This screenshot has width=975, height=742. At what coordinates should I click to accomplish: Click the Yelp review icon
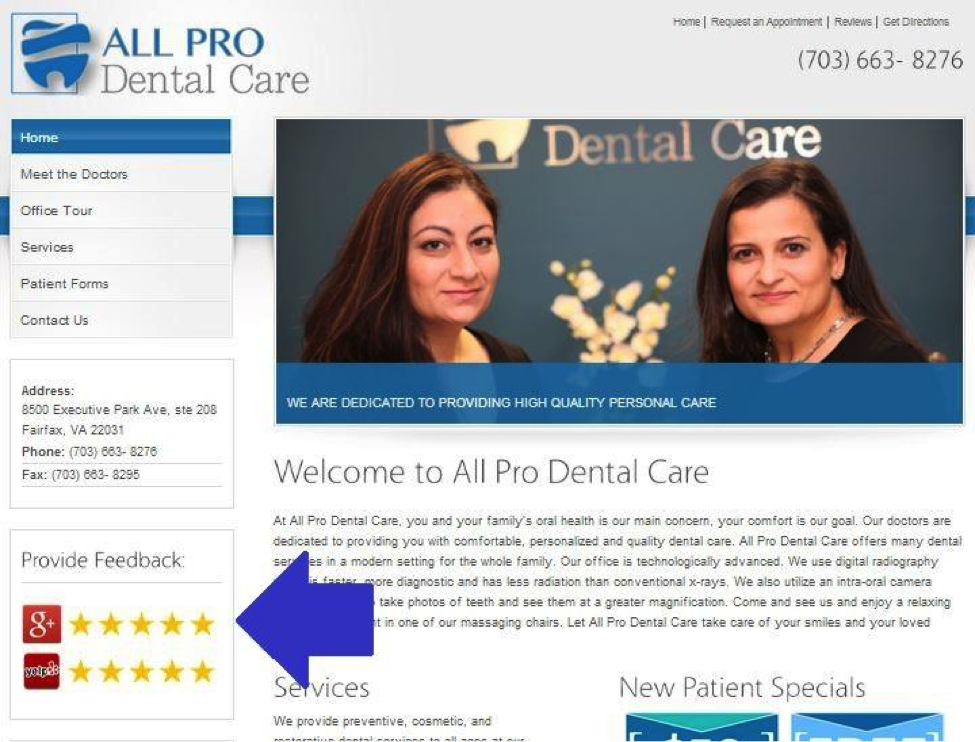point(42,671)
